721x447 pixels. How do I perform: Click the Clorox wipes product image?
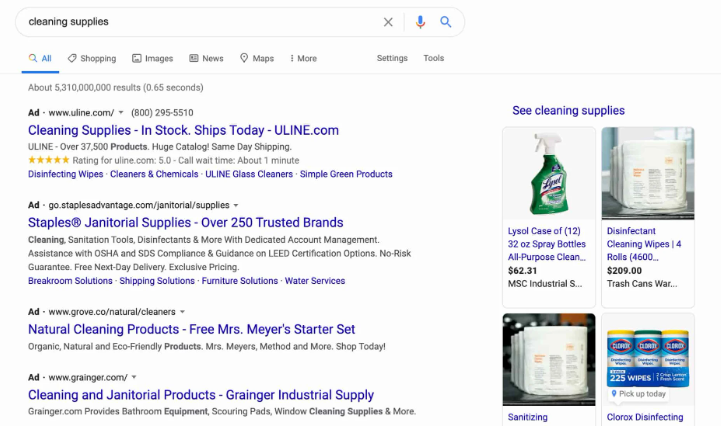click(641, 362)
